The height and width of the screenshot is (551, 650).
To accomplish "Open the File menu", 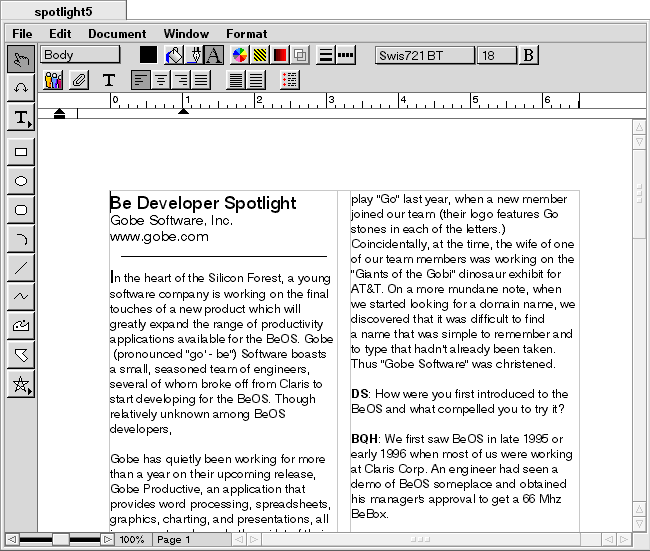I will [22, 34].
